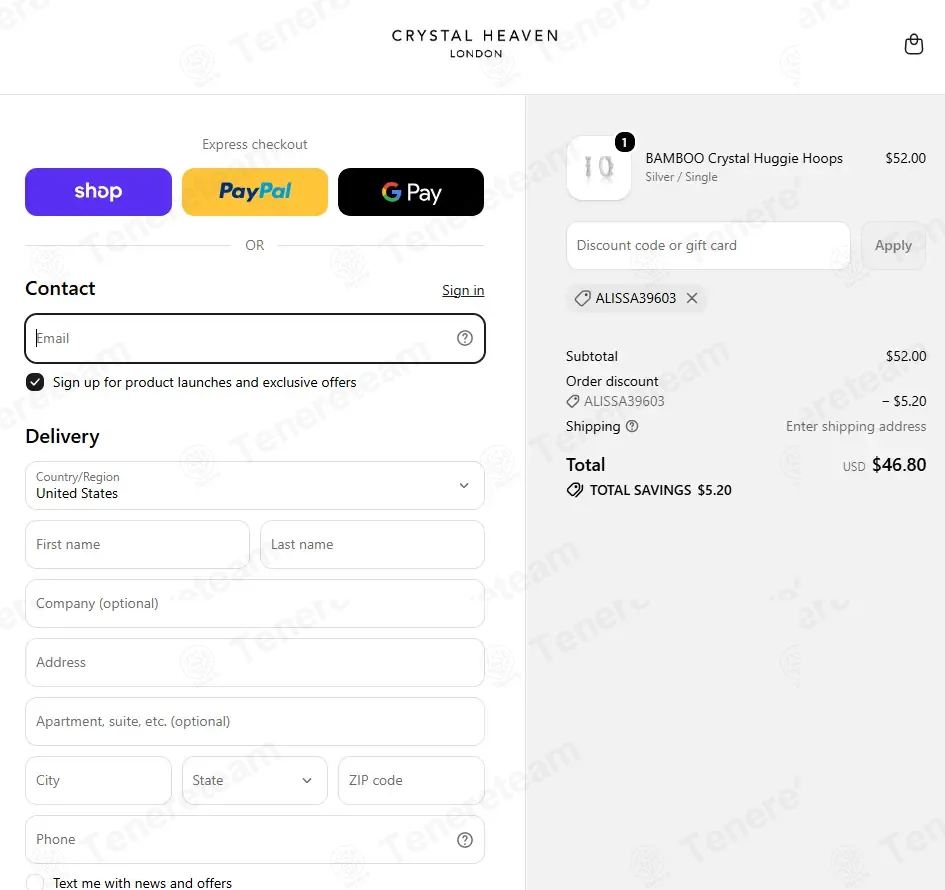Check out with Shop Pay
945x890 pixels.
tap(98, 192)
